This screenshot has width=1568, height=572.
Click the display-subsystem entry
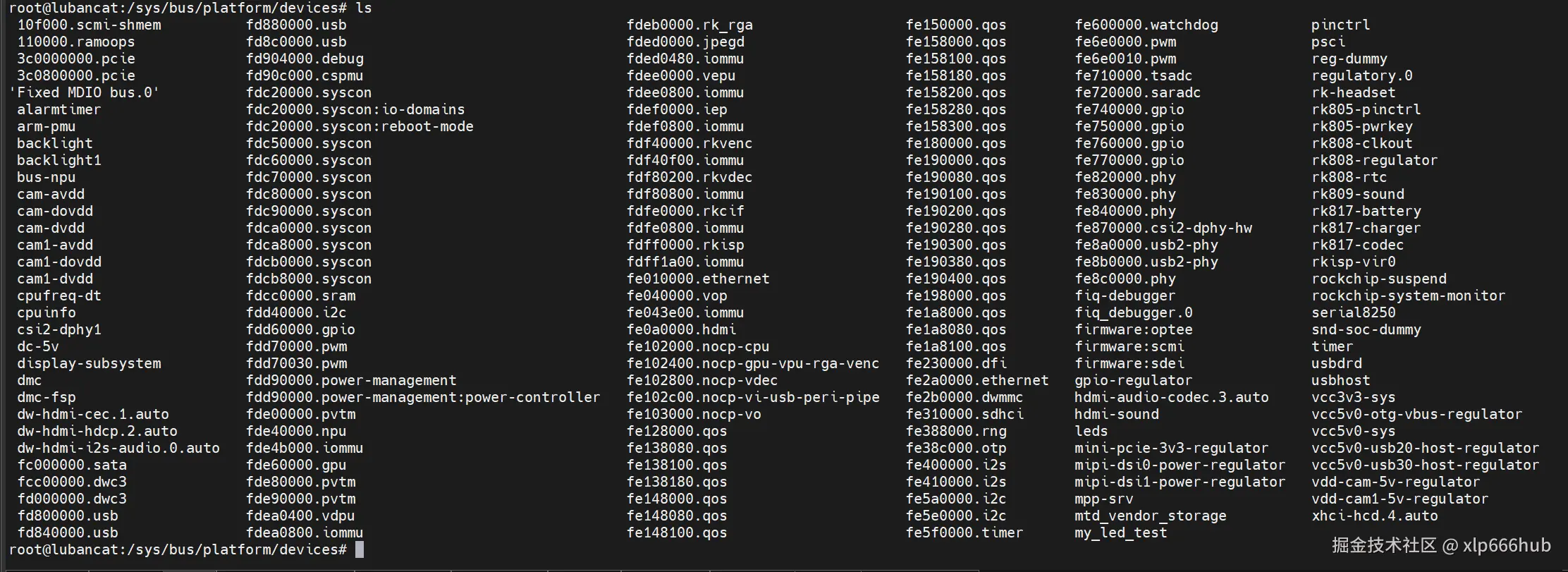click(x=89, y=363)
